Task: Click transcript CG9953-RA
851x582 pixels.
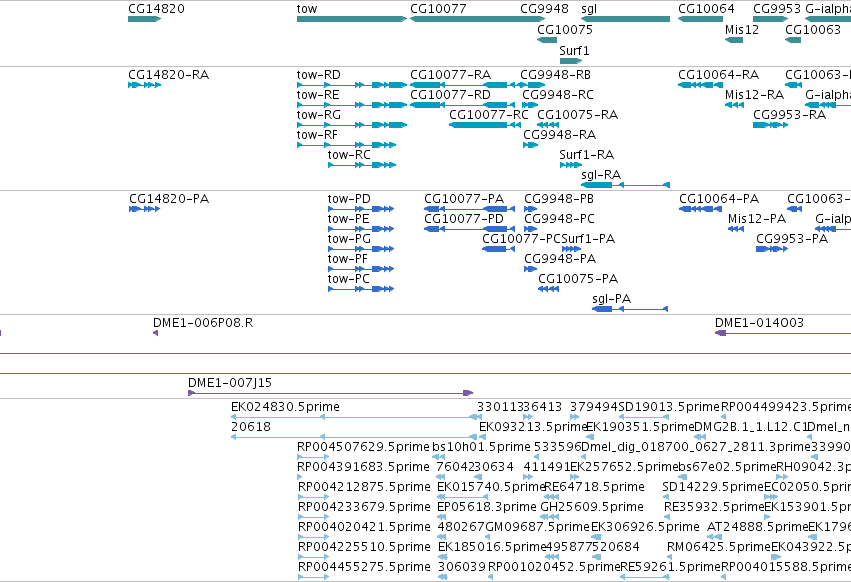Action: coord(771,125)
